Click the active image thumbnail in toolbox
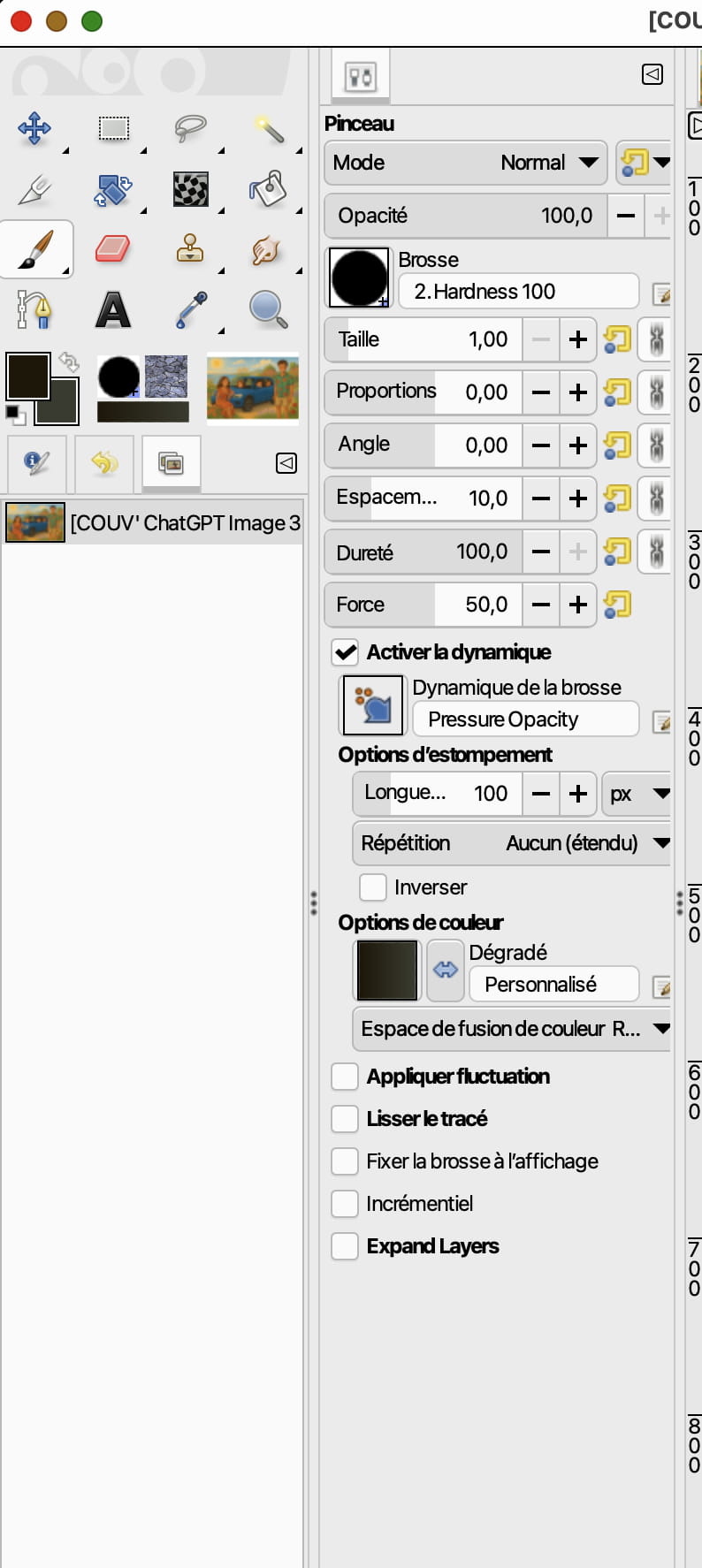 (x=253, y=387)
